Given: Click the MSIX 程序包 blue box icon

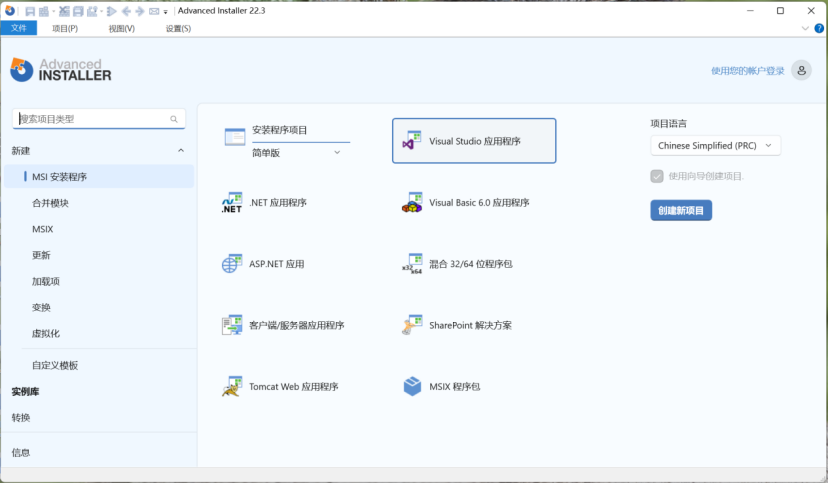Looking at the screenshot, I should click(x=412, y=386).
